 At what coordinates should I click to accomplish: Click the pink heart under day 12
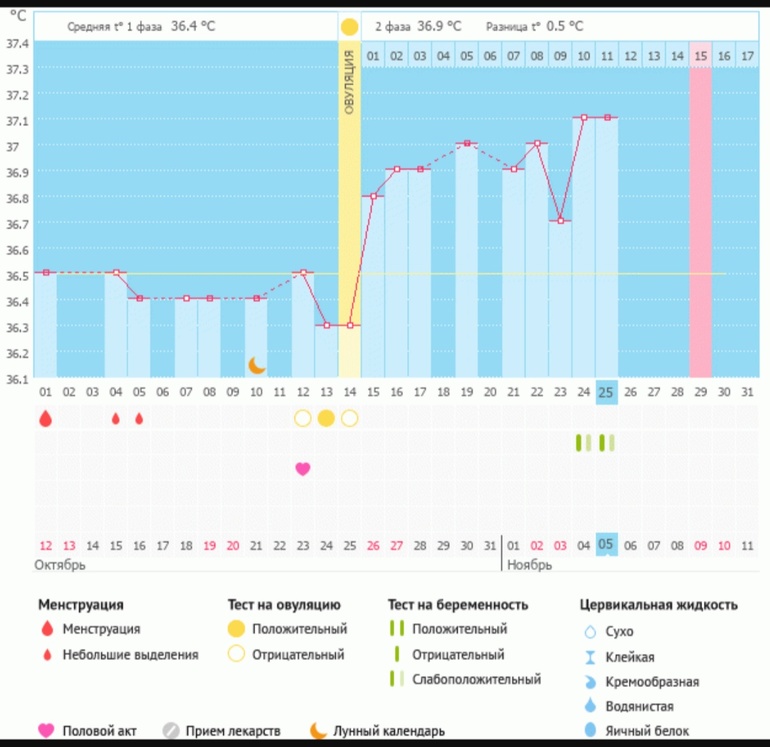[302, 468]
